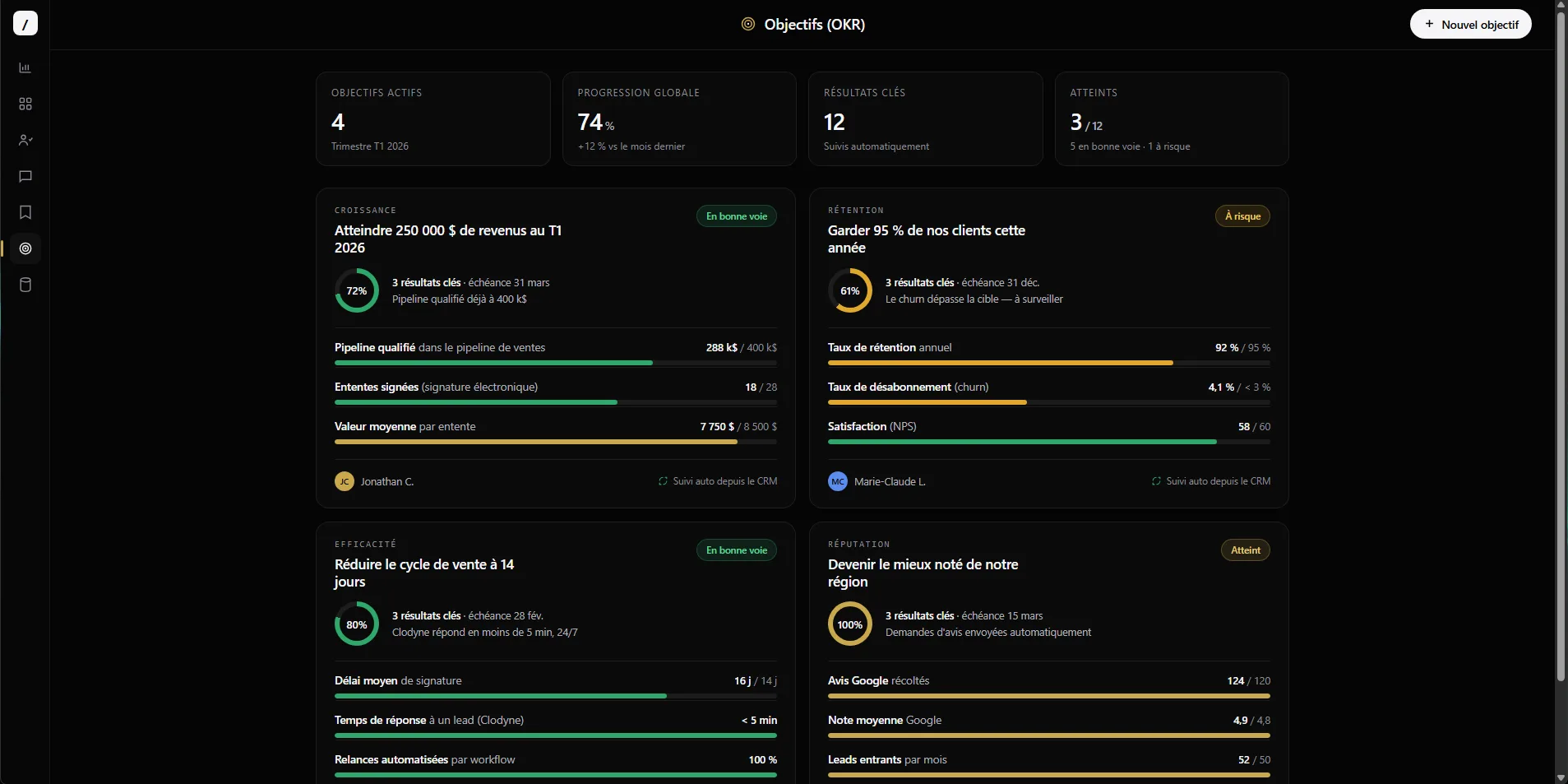Open the bookmark sidebar icon
Viewport: 1568px width, 784px height.
pyautogui.click(x=25, y=212)
